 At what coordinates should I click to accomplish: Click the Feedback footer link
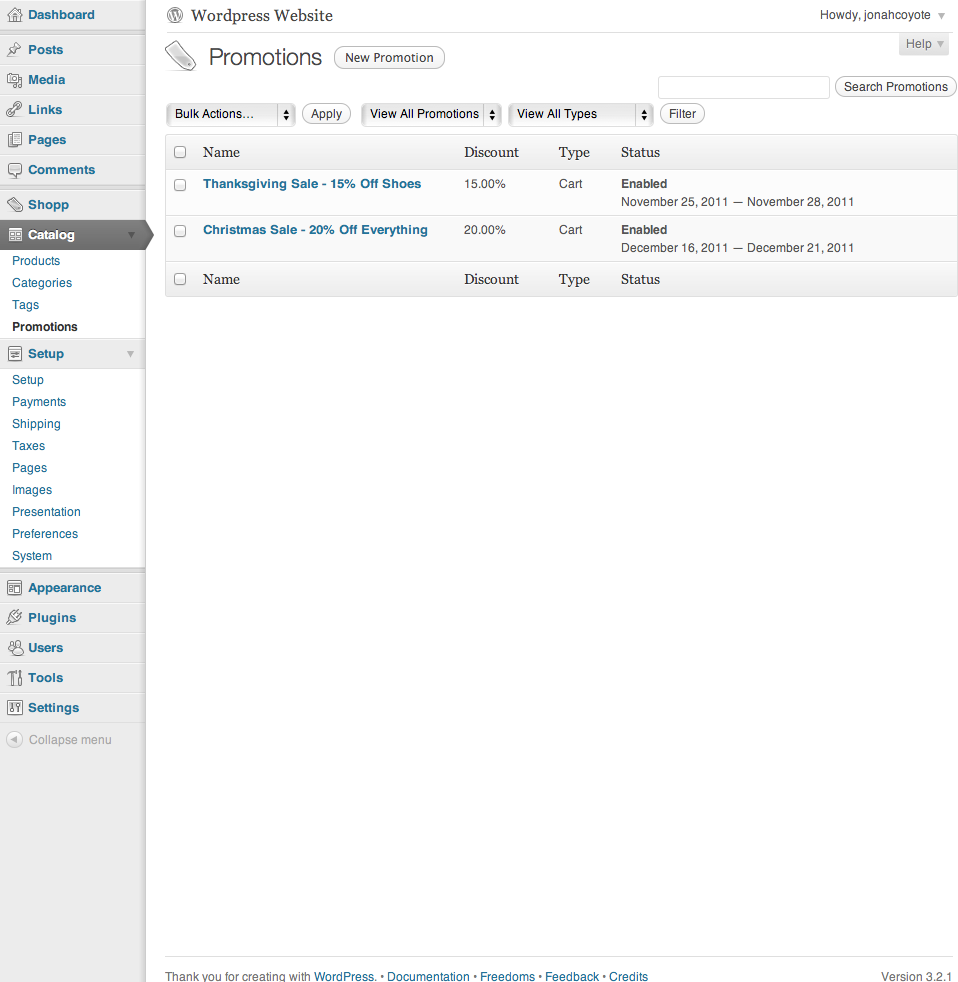click(x=572, y=976)
